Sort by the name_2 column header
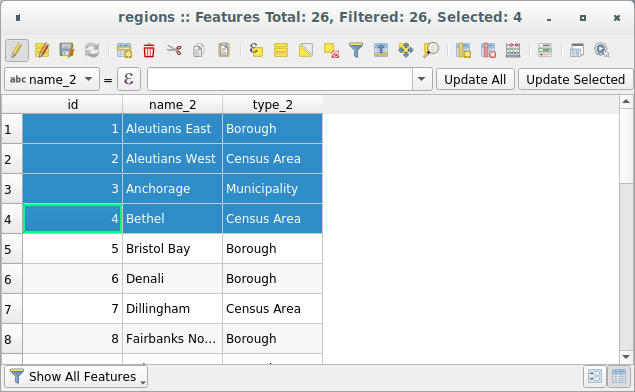Image resolution: width=635 pixels, height=392 pixels. click(173, 104)
